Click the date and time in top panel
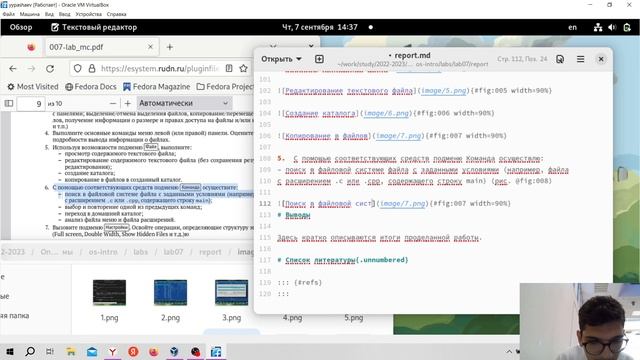Image resolution: width=640 pixels, height=360 pixels. [x=320, y=27]
